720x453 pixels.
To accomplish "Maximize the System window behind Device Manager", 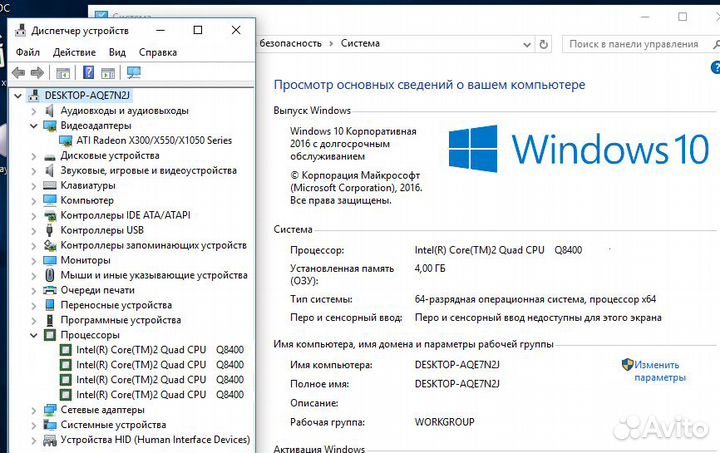I will [683, 17].
